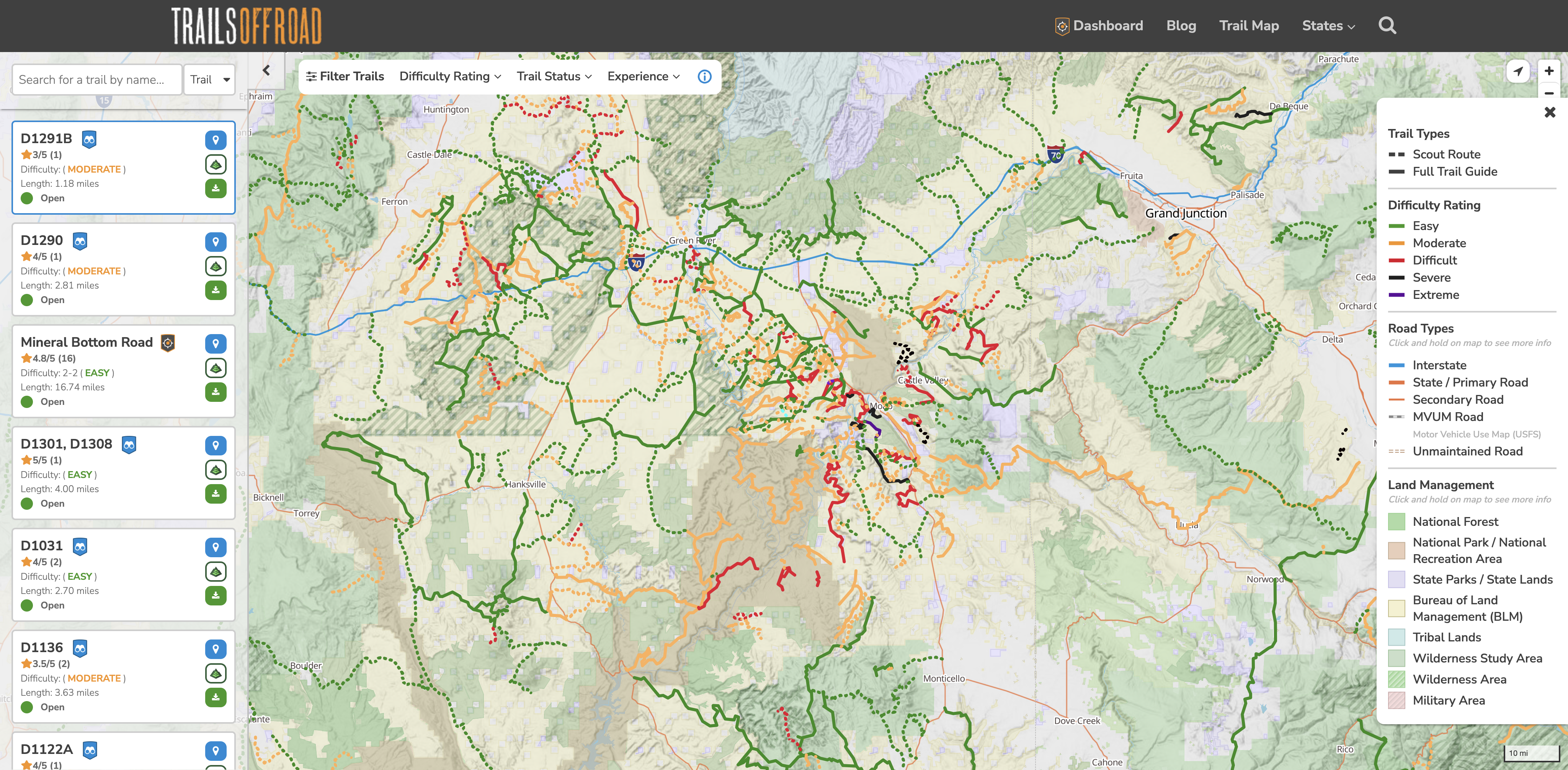Image resolution: width=1568 pixels, height=770 pixels.
Task: Click the map location pin for D1291B
Action: pos(216,140)
